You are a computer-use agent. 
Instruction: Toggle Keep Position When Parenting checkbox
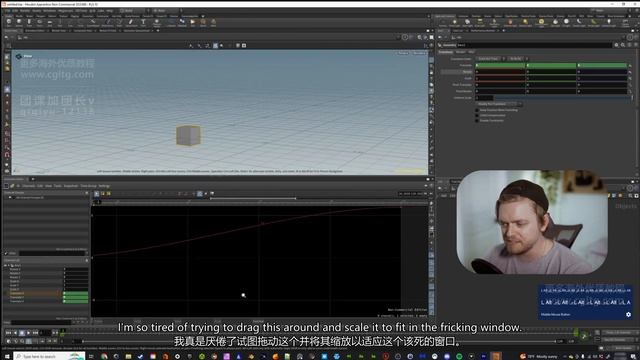pyautogui.click(x=477, y=110)
